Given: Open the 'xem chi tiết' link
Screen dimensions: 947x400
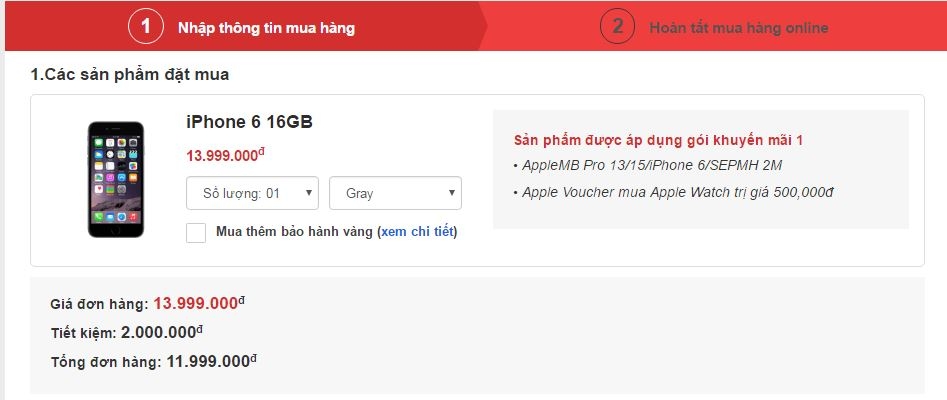Looking at the screenshot, I should pyautogui.click(x=417, y=232).
